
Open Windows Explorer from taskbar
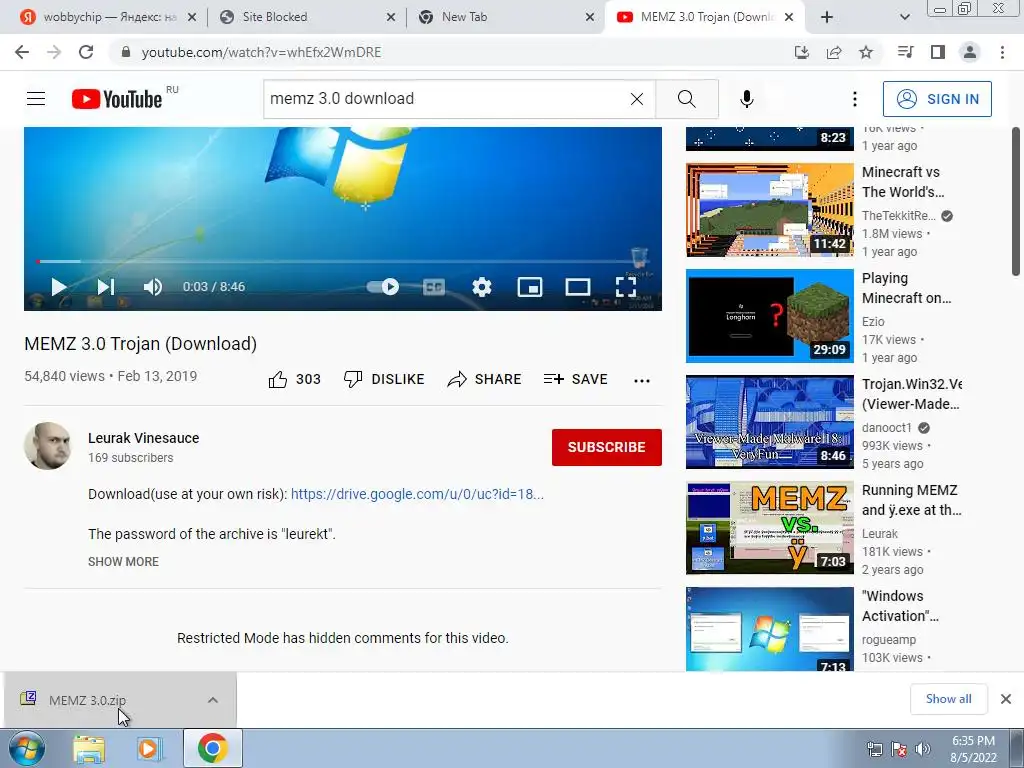coord(89,748)
